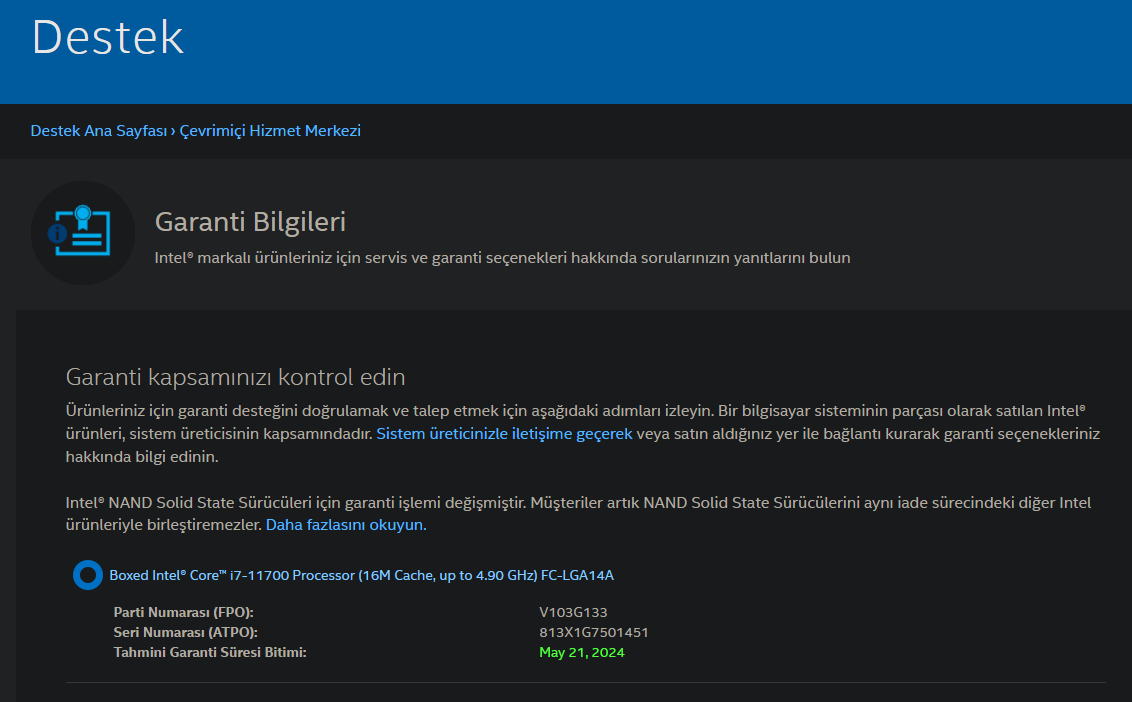Image resolution: width=1132 pixels, height=702 pixels.
Task: Click the batch number V103G133
Action: (573, 612)
